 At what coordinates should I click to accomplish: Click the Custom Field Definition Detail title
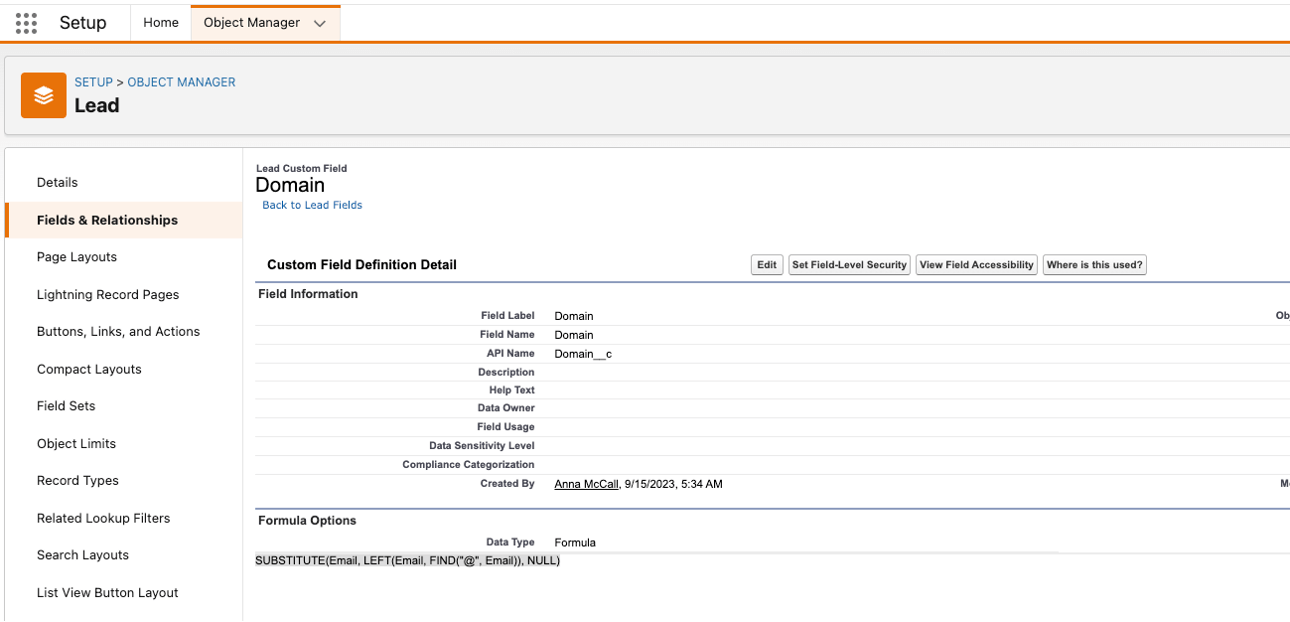tap(362, 265)
